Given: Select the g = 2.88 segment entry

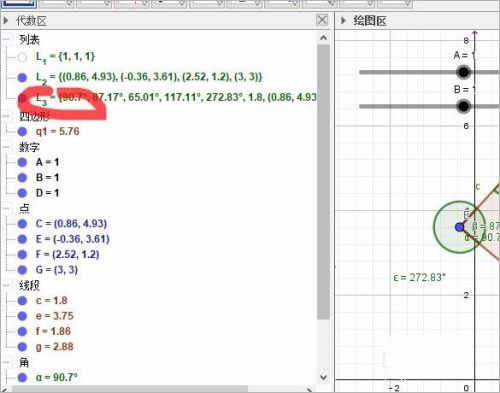Looking at the screenshot, I should point(55,347).
